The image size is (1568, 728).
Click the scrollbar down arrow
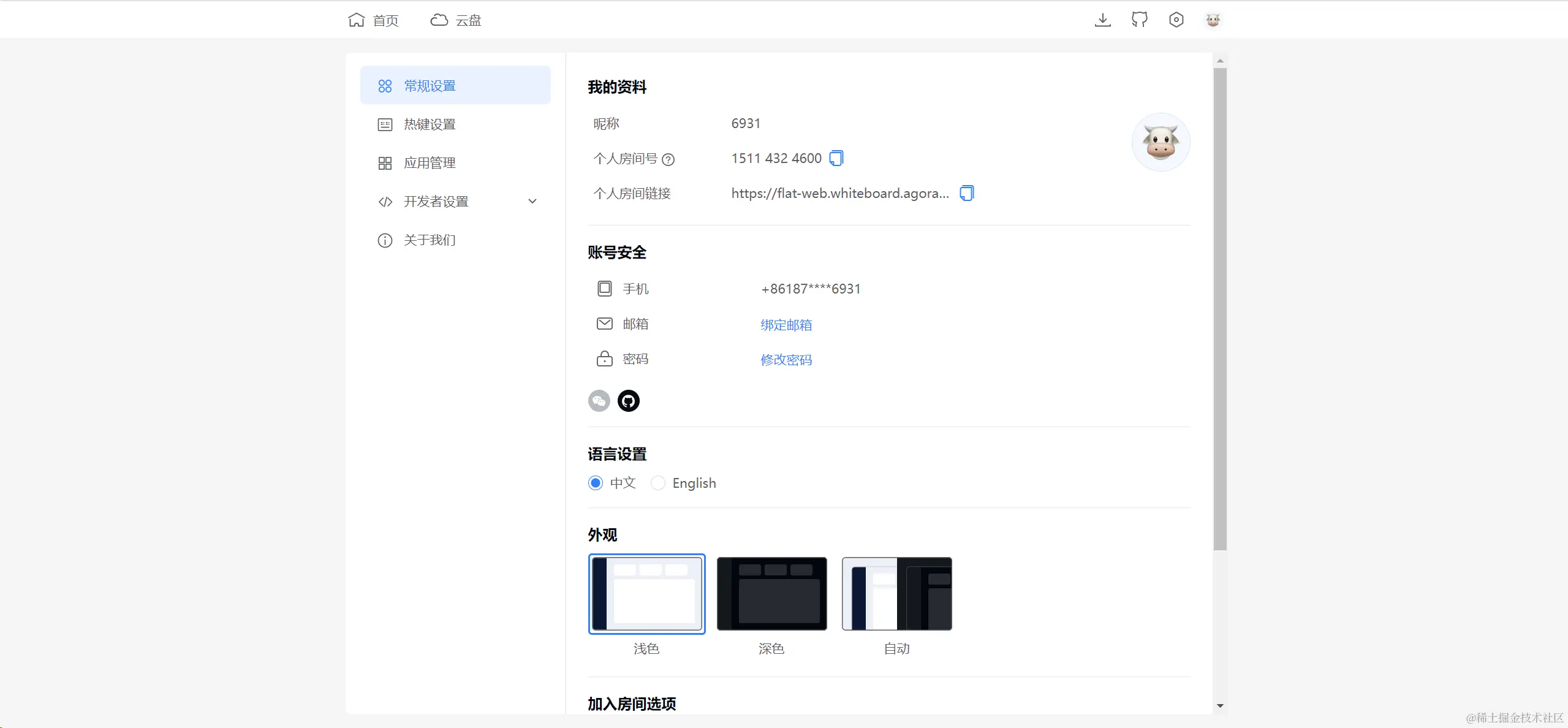(1220, 706)
